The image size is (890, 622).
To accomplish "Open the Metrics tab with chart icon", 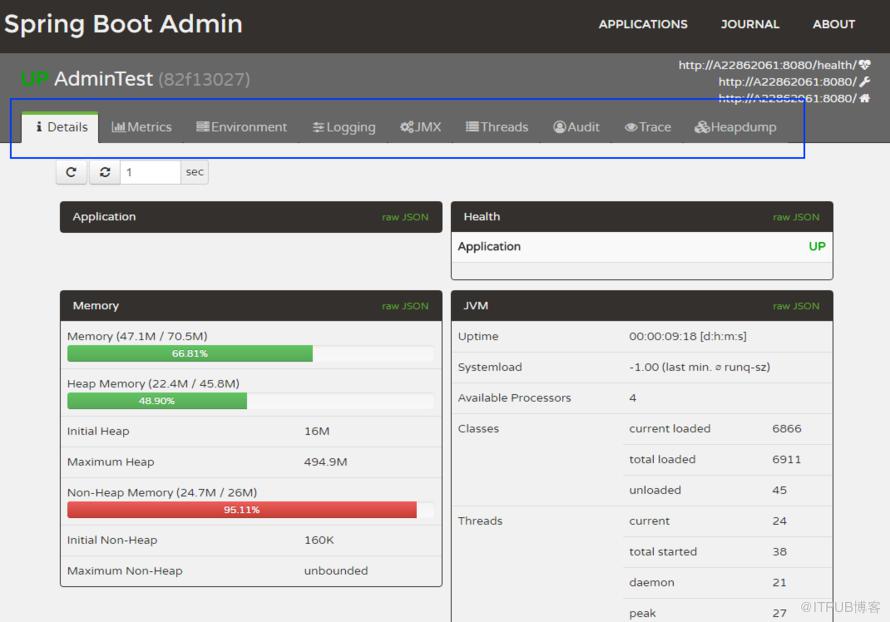I will [141, 127].
